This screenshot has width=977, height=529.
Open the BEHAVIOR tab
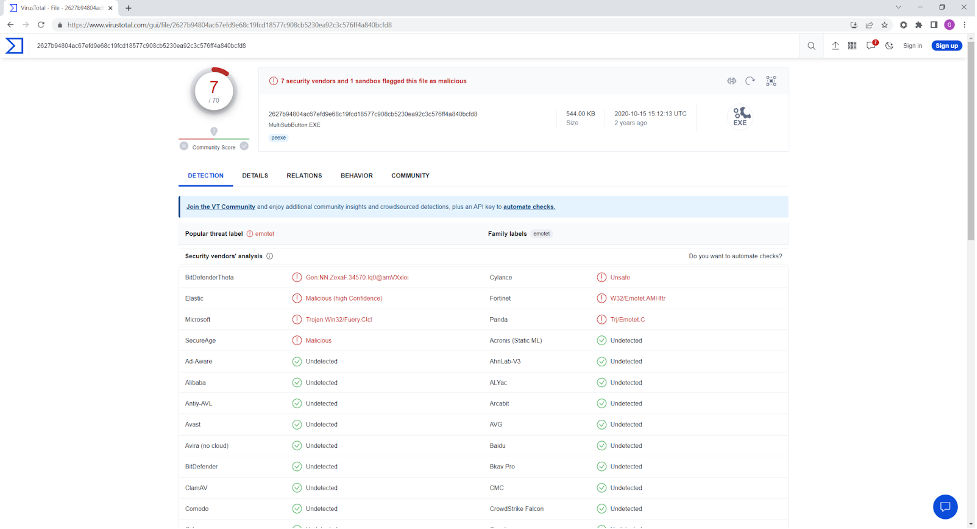point(356,176)
